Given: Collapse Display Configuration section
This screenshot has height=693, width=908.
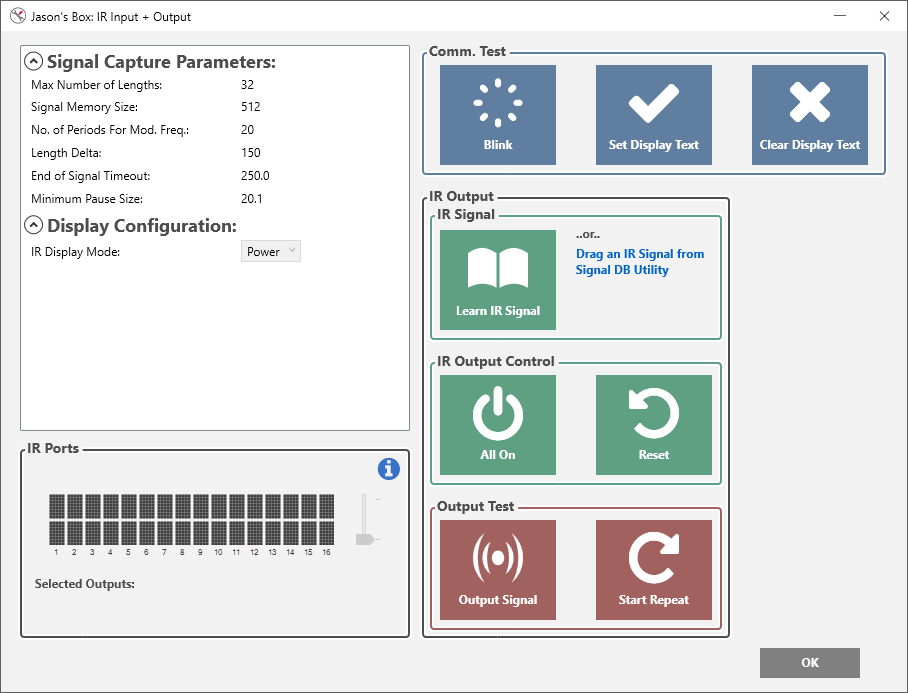Looking at the screenshot, I should [x=34, y=225].
